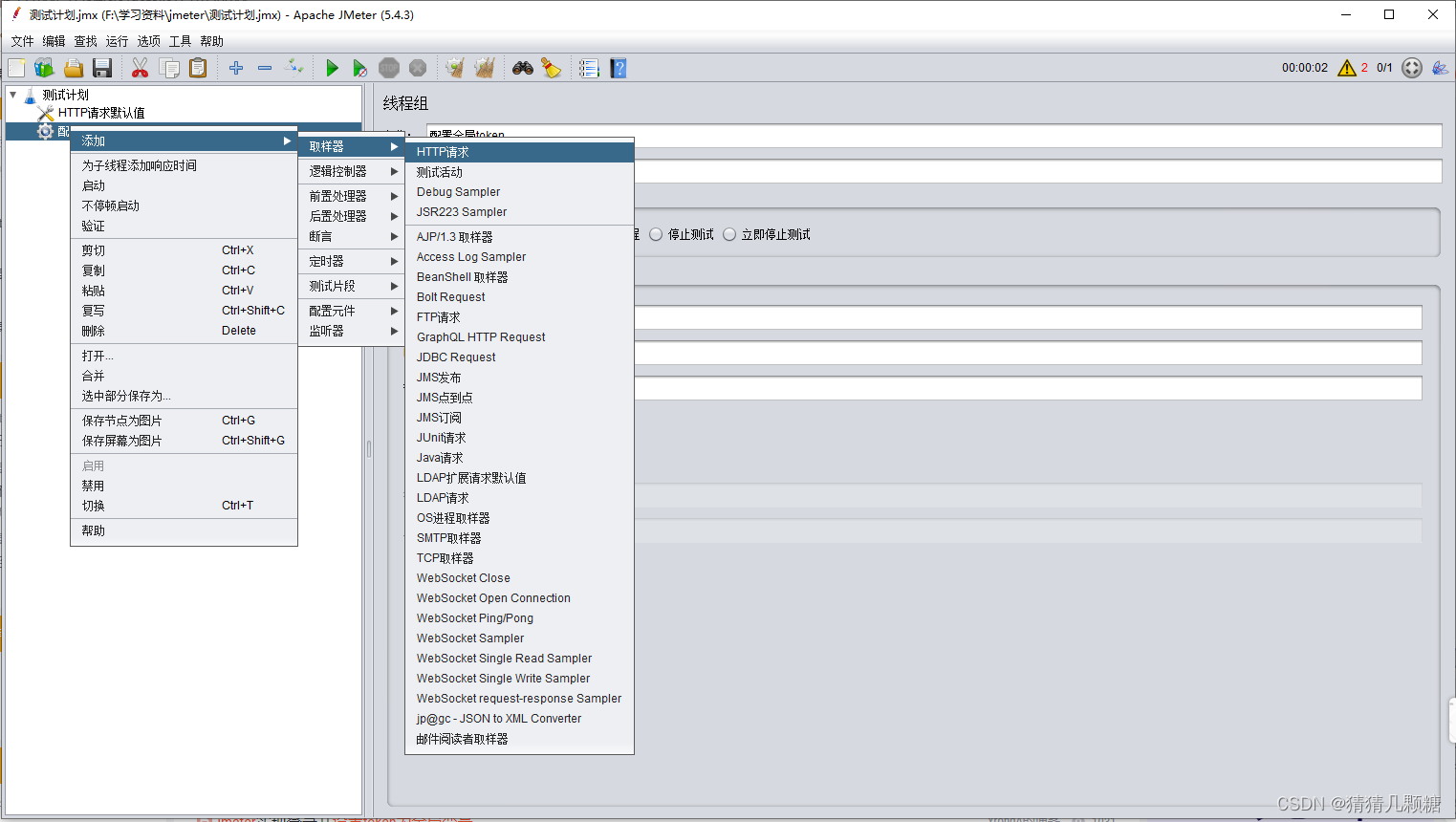Open the 工具 menu

181,41
